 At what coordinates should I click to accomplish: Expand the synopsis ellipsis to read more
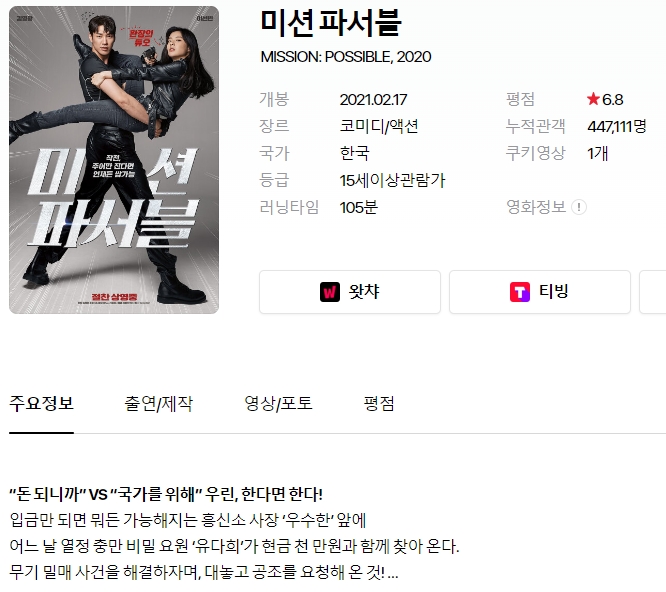point(393,575)
